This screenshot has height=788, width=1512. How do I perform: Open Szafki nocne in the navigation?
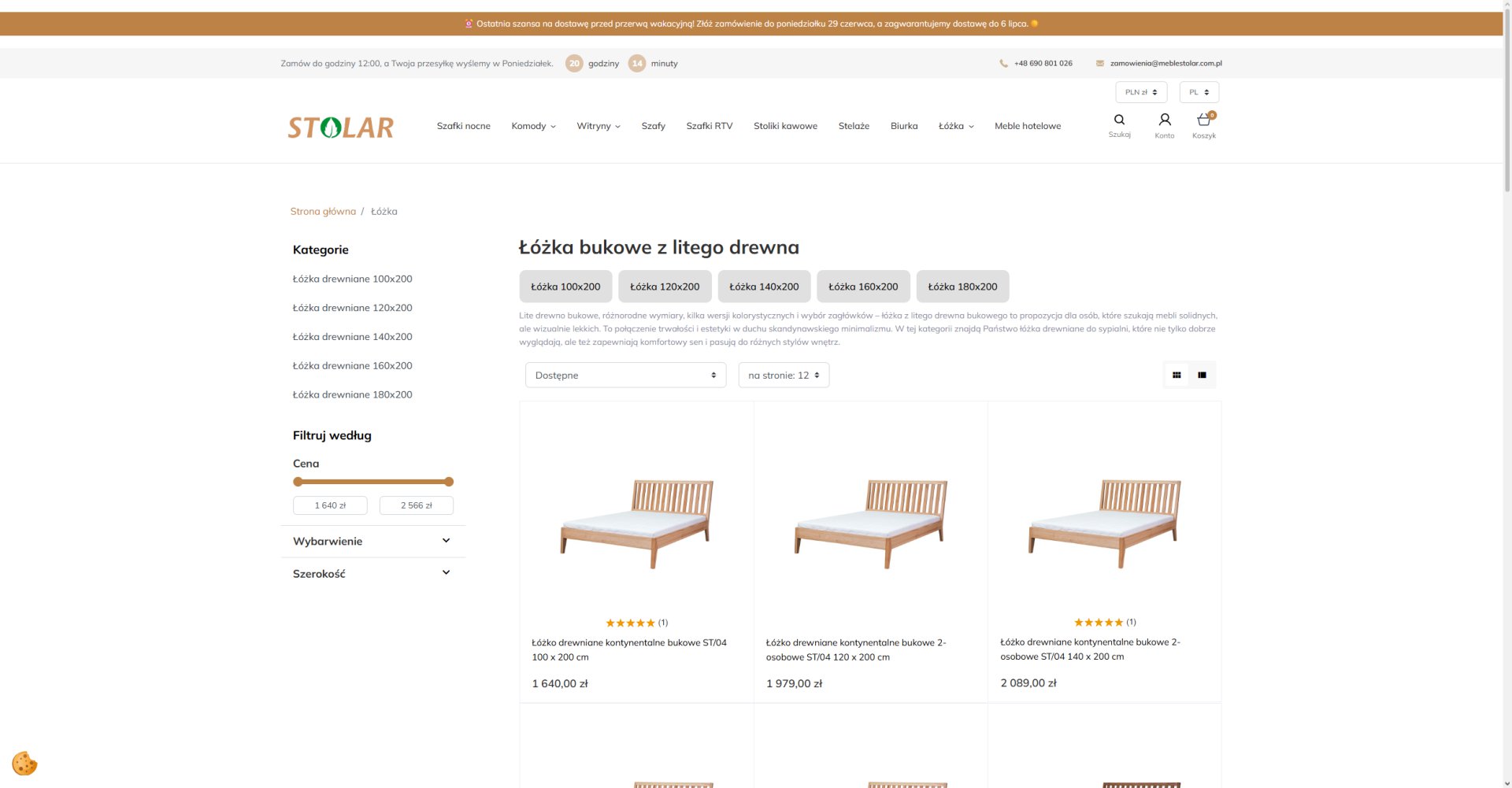tap(463, 126)
